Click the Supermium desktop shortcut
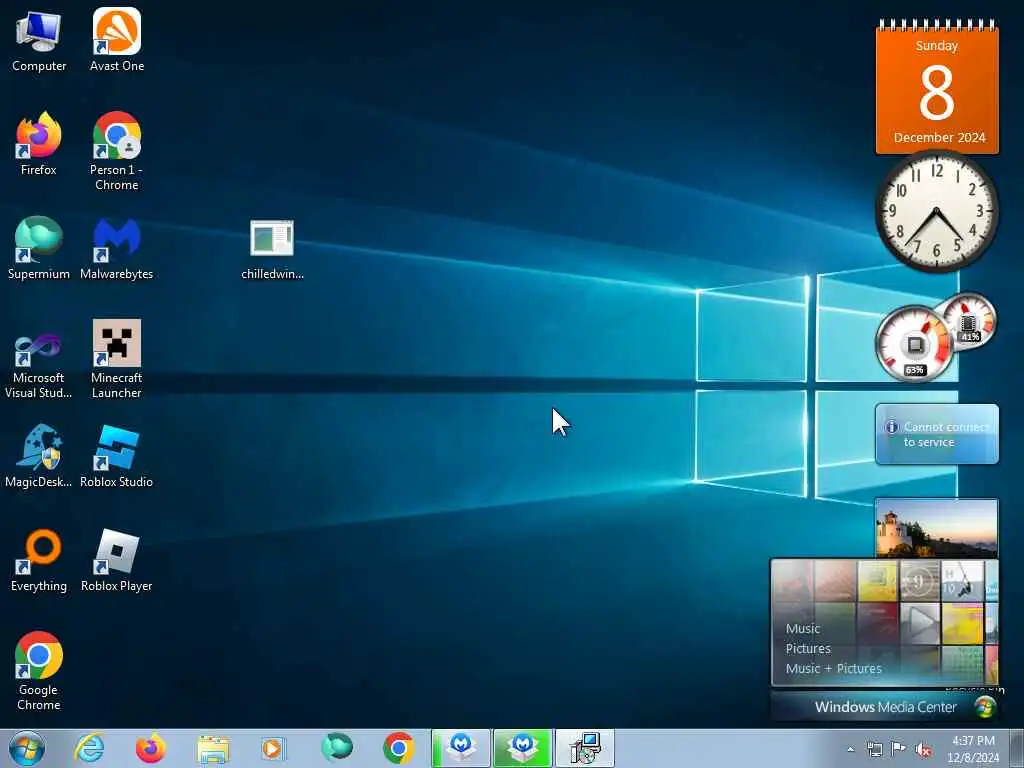This screenshot has height=768, width=1024. point(39,248)
